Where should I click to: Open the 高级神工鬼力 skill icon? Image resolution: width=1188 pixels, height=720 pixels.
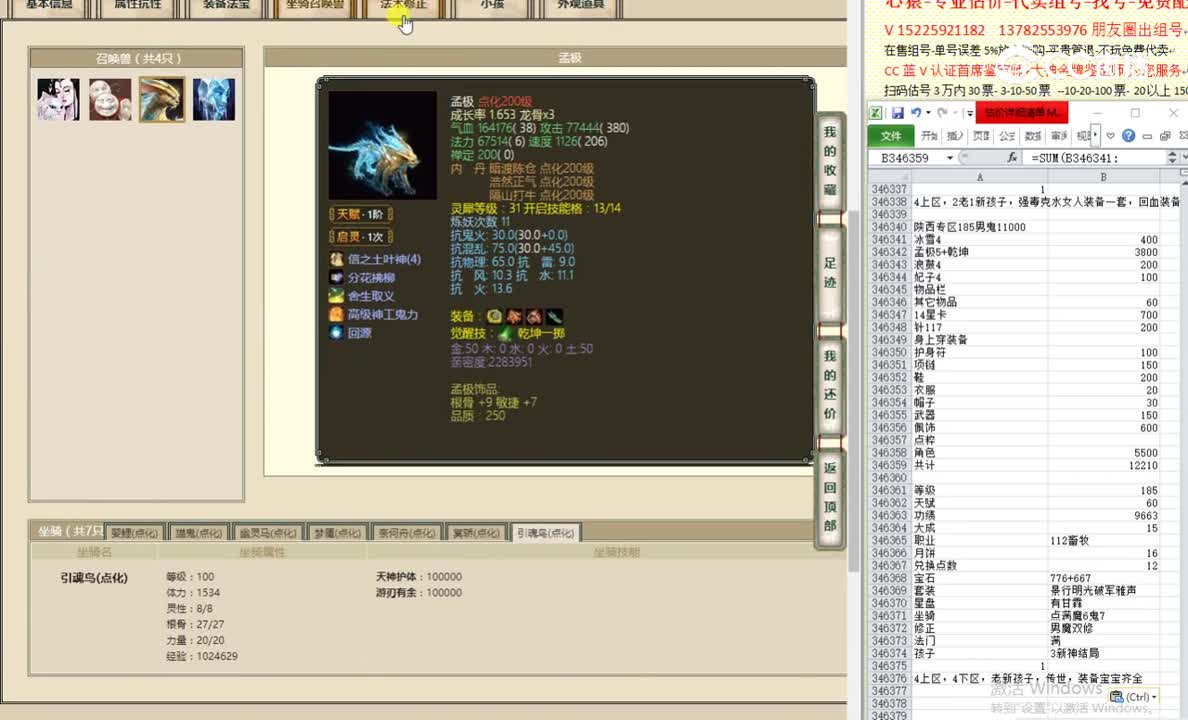[338, 314]
